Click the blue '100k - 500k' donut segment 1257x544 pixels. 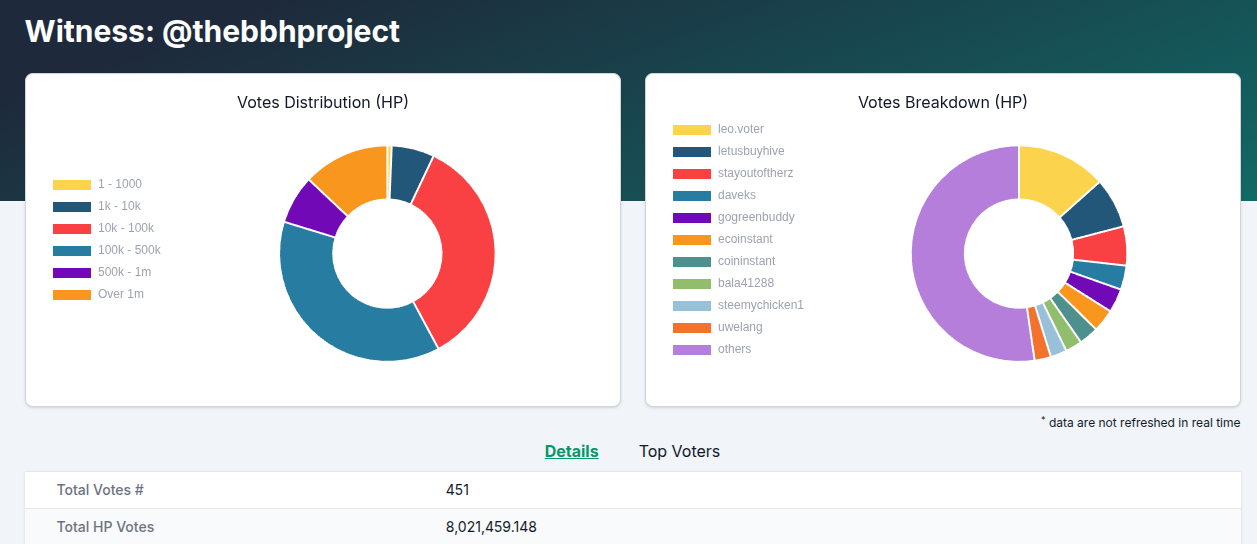pyautogui.click(x=340, y=310)
